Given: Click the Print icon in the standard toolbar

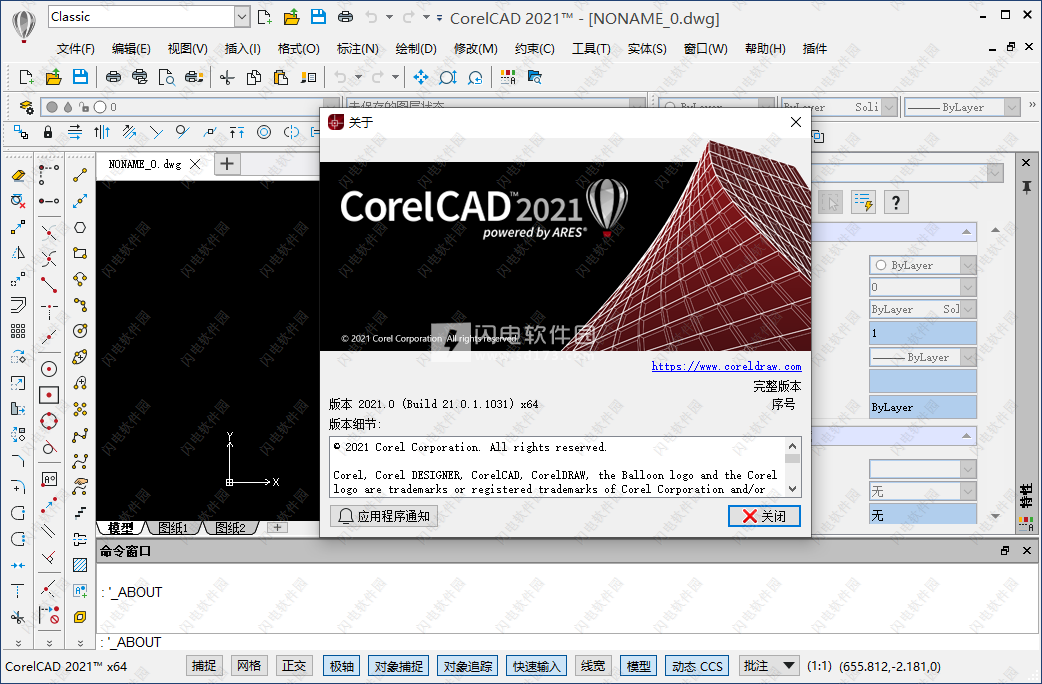Looking at the screenshot, I should 113,77.
